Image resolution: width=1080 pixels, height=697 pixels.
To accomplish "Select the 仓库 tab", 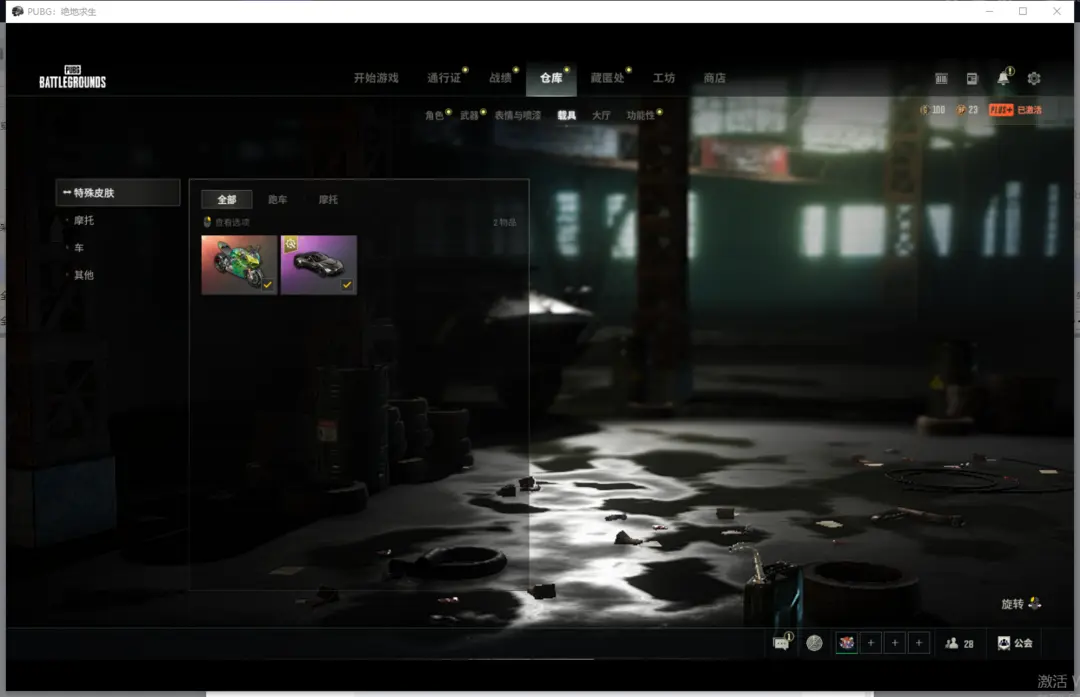I will pyautogui.click(x=551, y=78).
